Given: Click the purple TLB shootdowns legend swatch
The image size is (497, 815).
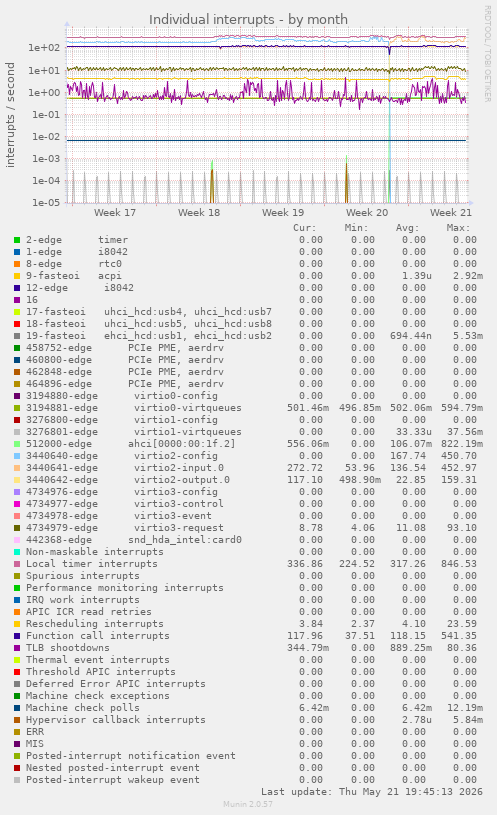Looking at the screenshot, I should tap(17, 648).
